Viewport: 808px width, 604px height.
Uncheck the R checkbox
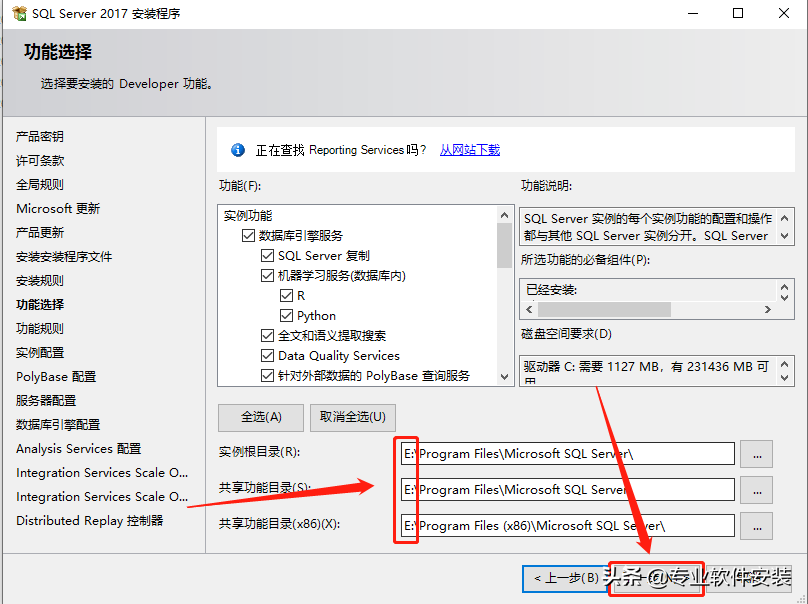click(x=287, y=295)
